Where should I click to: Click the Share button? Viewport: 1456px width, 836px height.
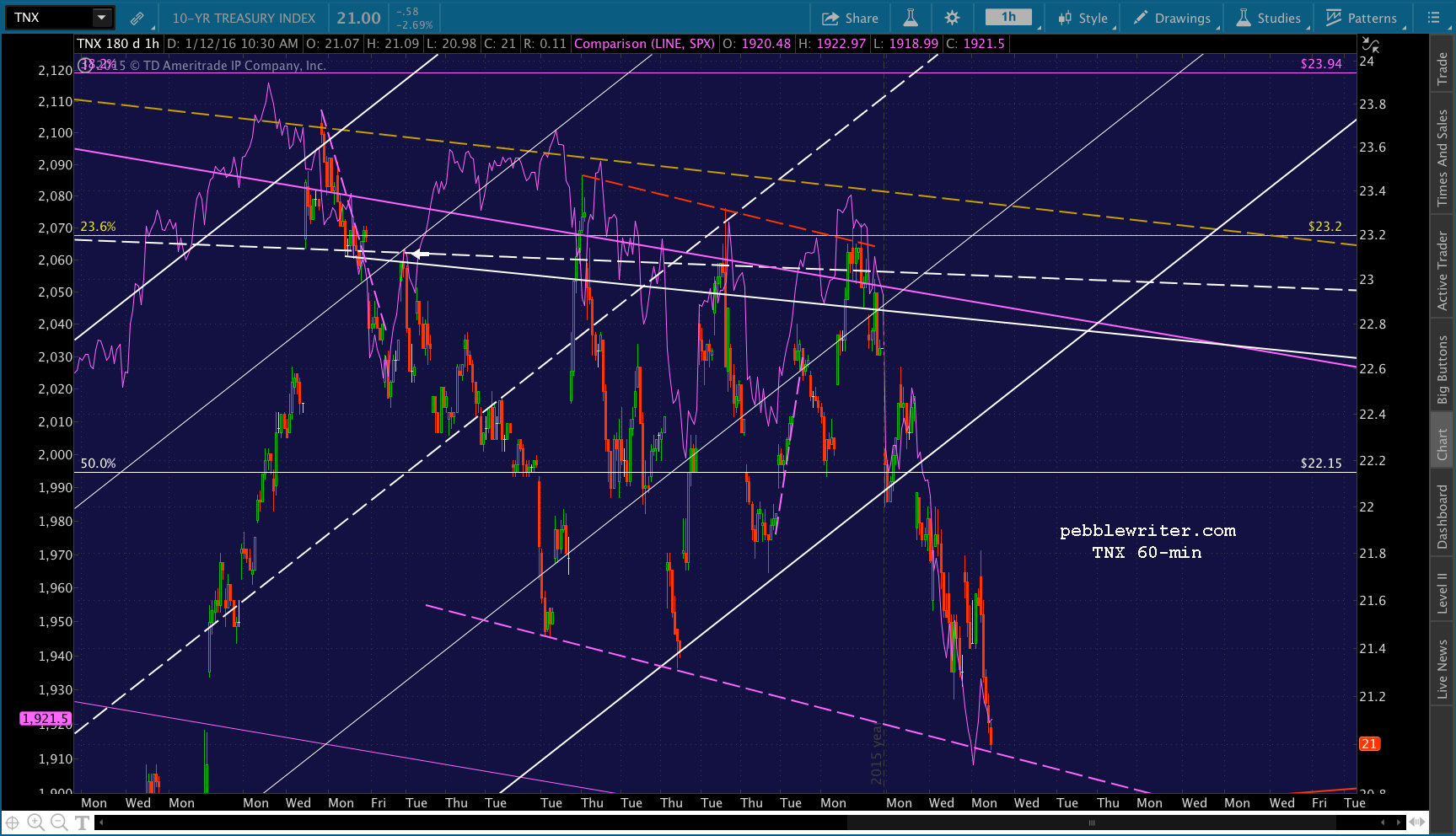pyautogui.click(x=850, y=18)
